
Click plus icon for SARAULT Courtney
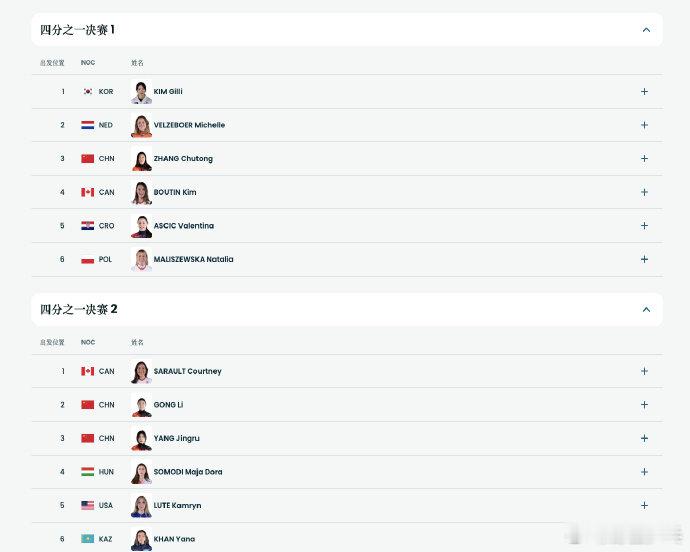[644, 371]
